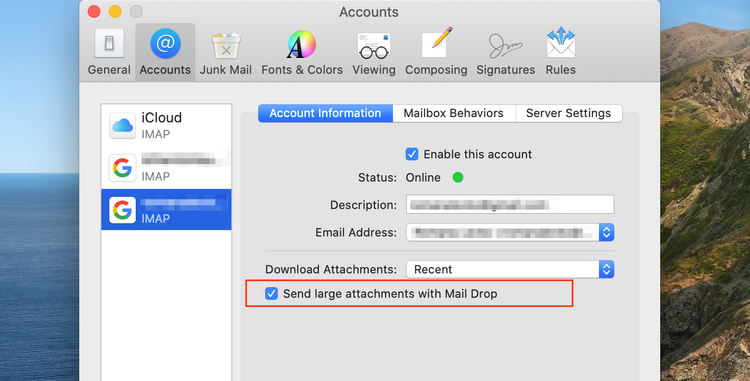Minimize the Accounts window
Image resolution: width=750 pixels, height=381 pixels.
(115, 11)
